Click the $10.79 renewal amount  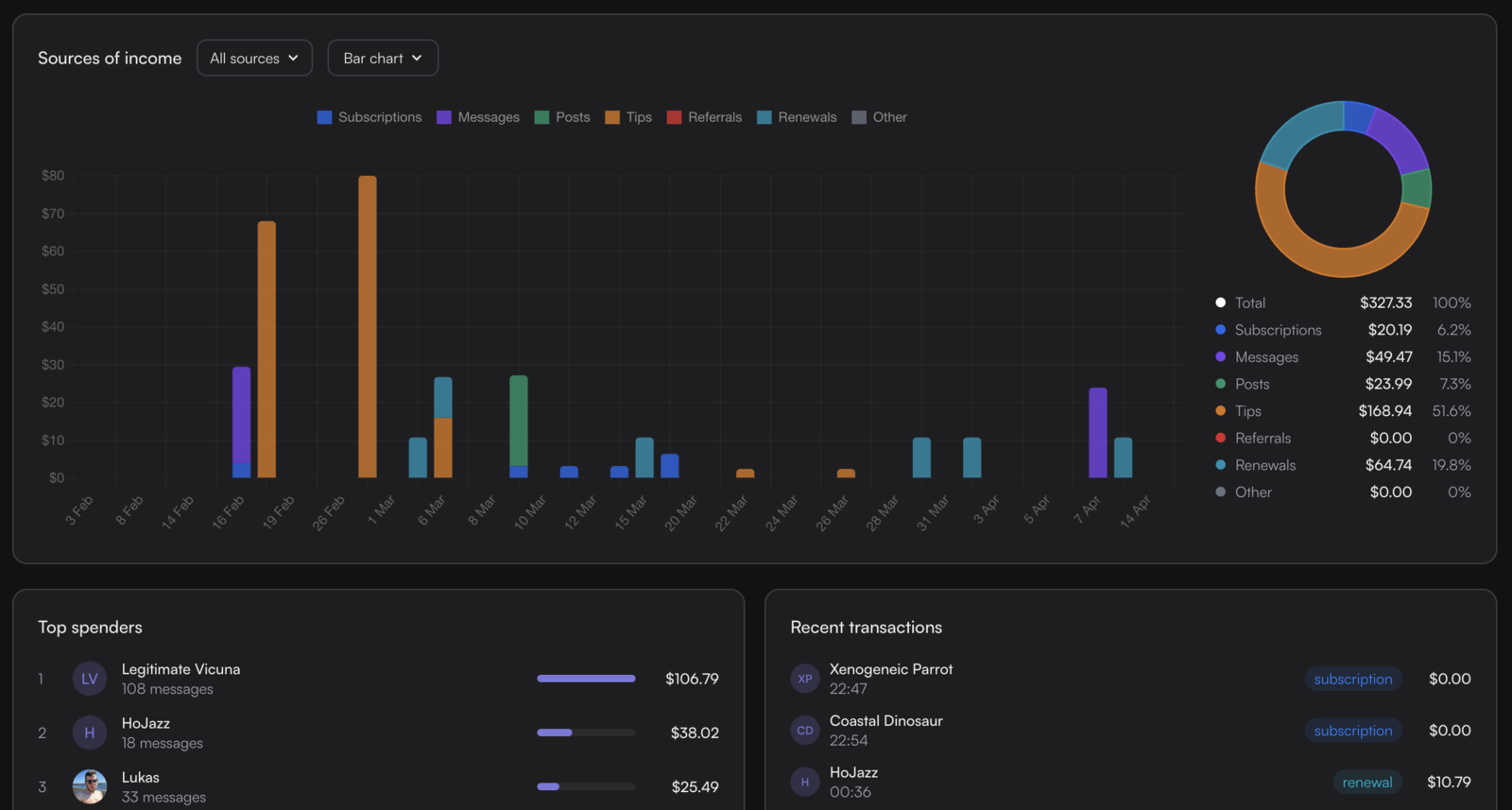(1449, 782)
